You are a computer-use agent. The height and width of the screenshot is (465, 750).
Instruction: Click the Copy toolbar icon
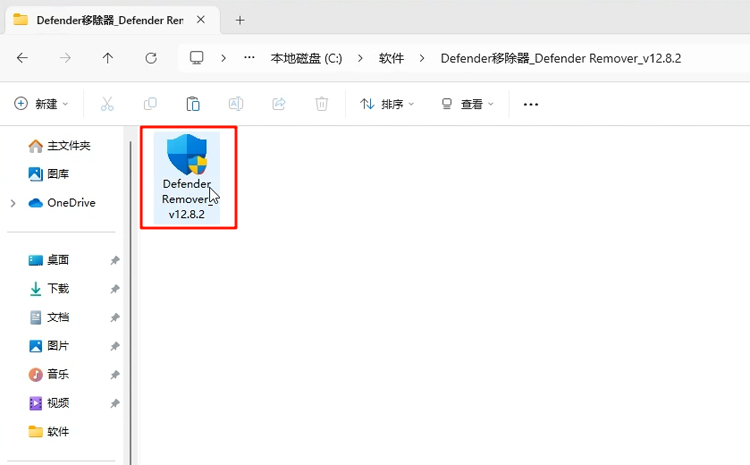[x=150, y=104]
